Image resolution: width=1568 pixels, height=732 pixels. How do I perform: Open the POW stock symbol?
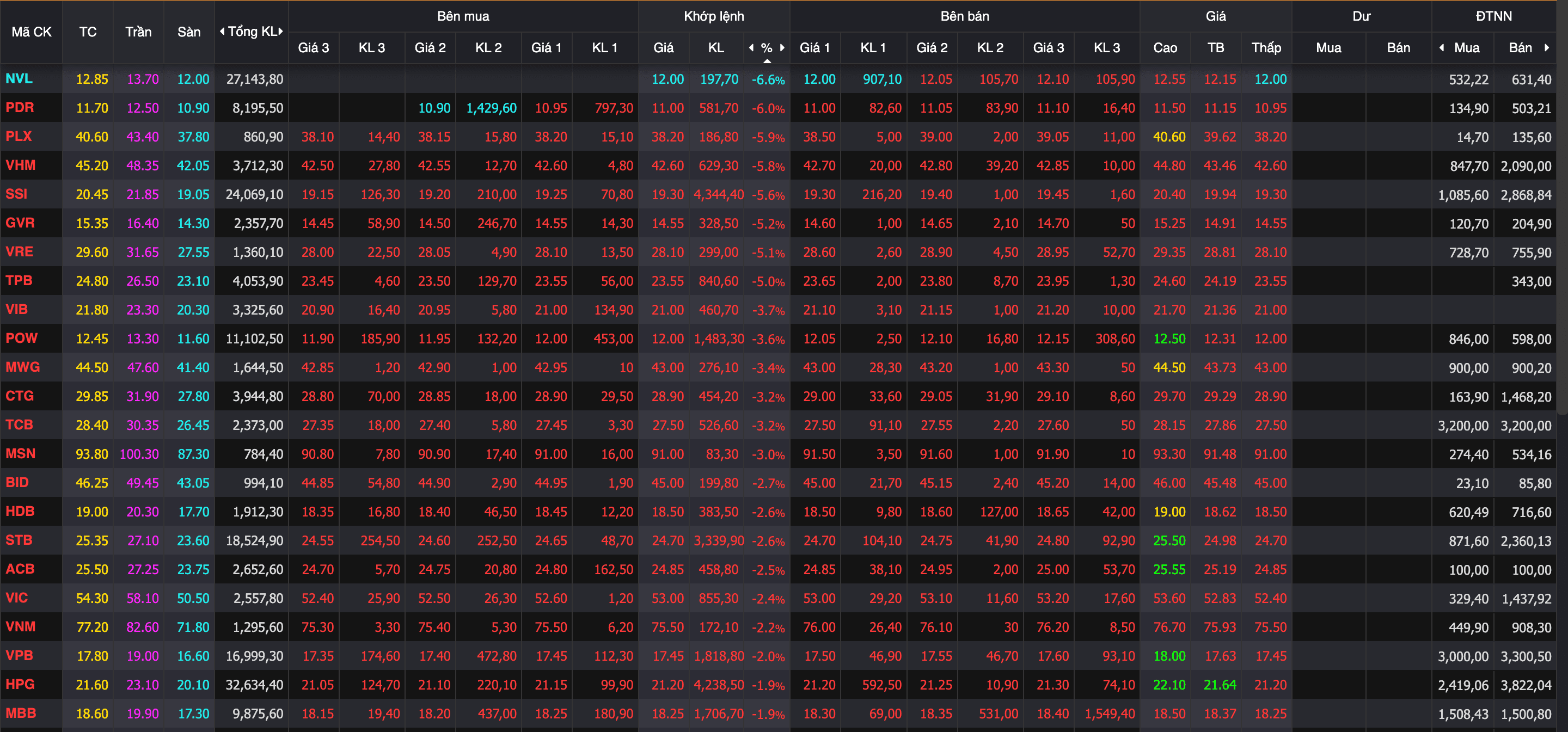[21, 339]
